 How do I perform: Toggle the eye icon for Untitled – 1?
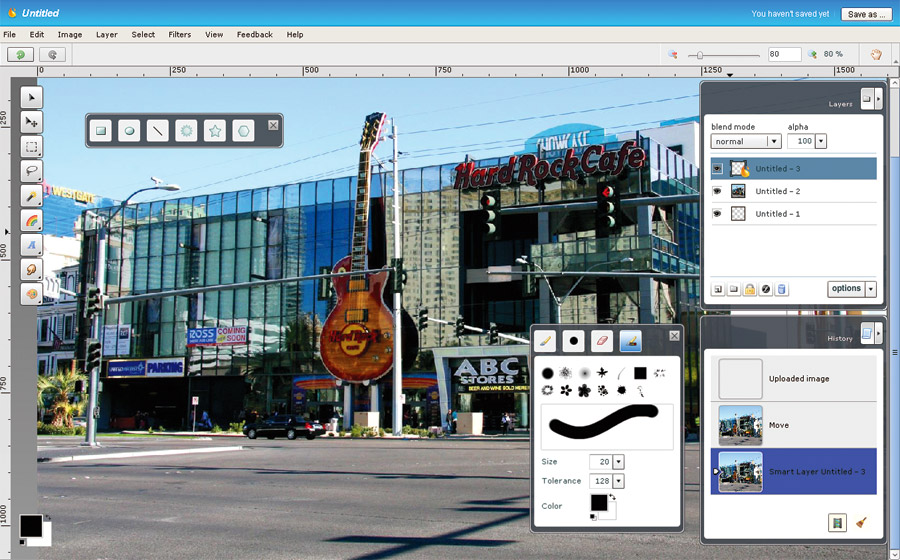click(717, 214)
